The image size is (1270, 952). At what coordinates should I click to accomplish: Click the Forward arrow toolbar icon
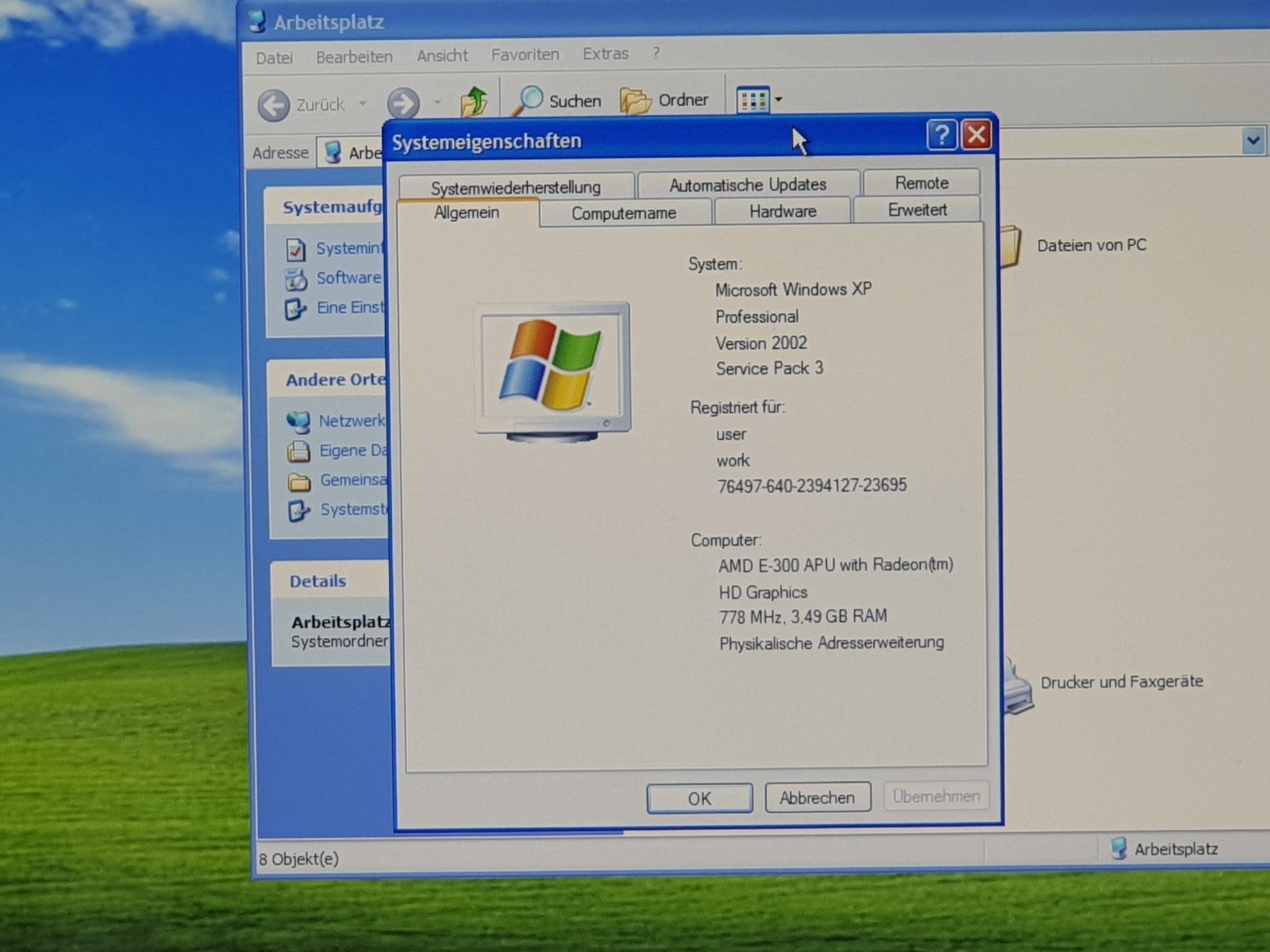point(403,103)
